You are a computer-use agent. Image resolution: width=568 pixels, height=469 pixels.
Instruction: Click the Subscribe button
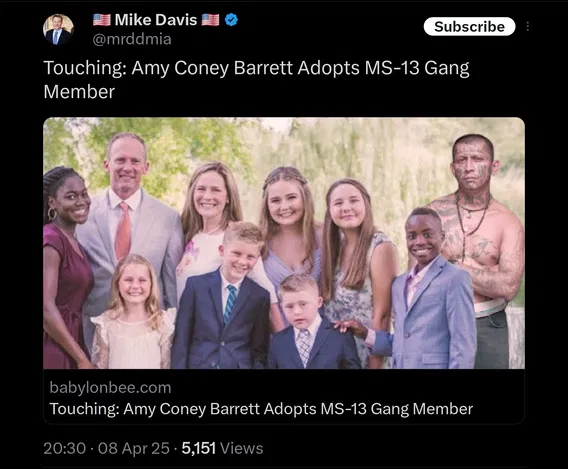[x=469, y=26]
